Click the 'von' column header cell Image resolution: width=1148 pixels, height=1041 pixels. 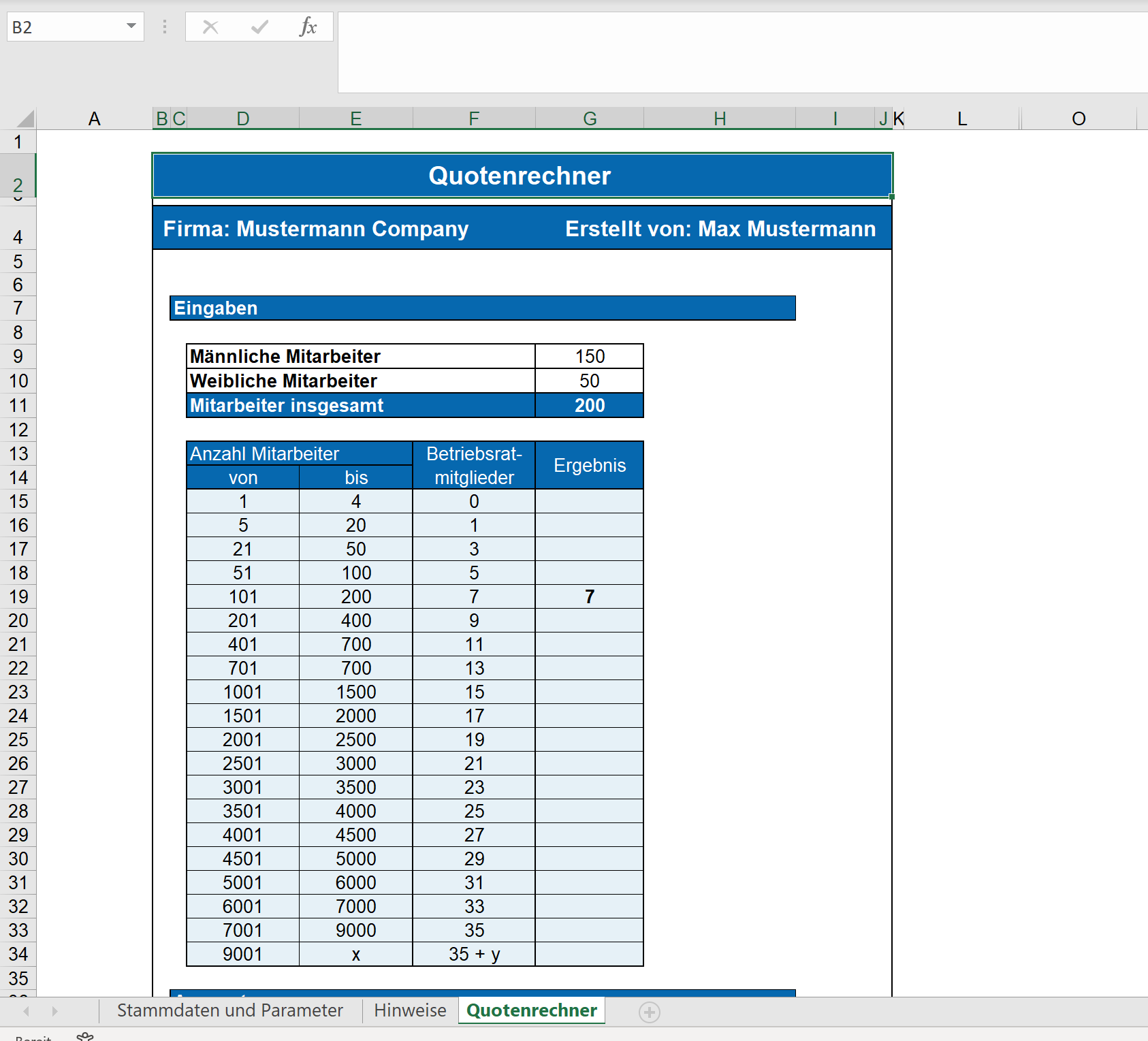(243, 478)
